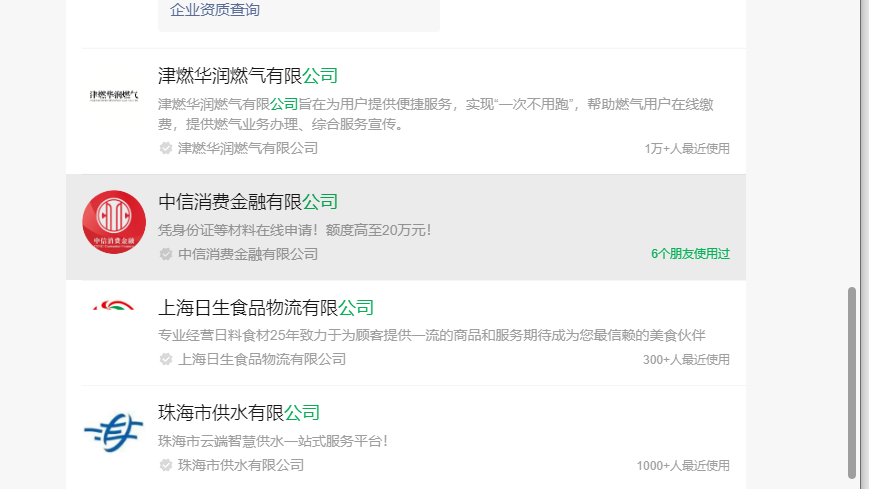Open 上海日生食品物流有限公司 result title
Image resolution: width=869 pixels, height=489 pixels.
pos(266,308)
